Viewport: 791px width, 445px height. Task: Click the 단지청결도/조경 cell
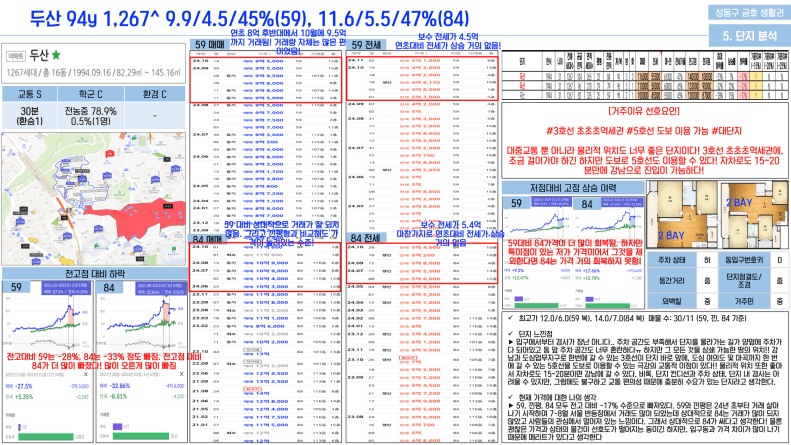(744, 281)
